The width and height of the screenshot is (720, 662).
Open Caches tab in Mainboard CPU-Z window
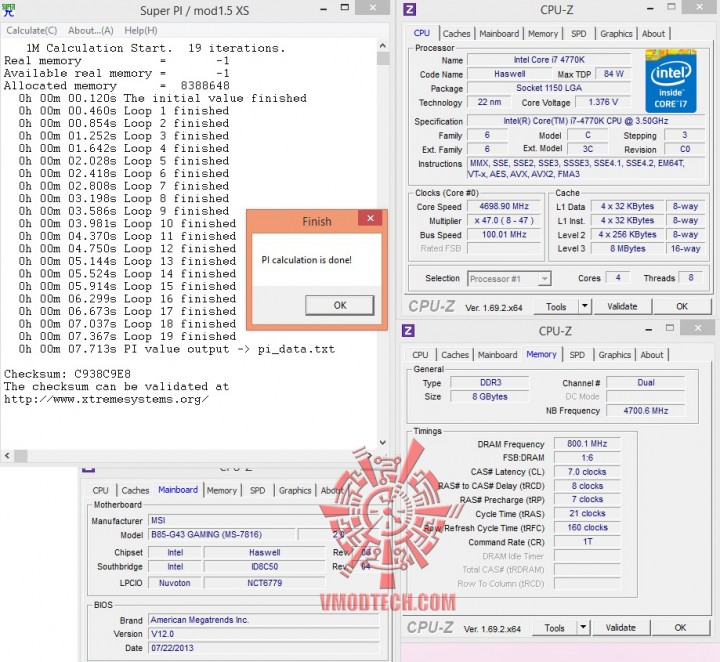click(135, 490)
